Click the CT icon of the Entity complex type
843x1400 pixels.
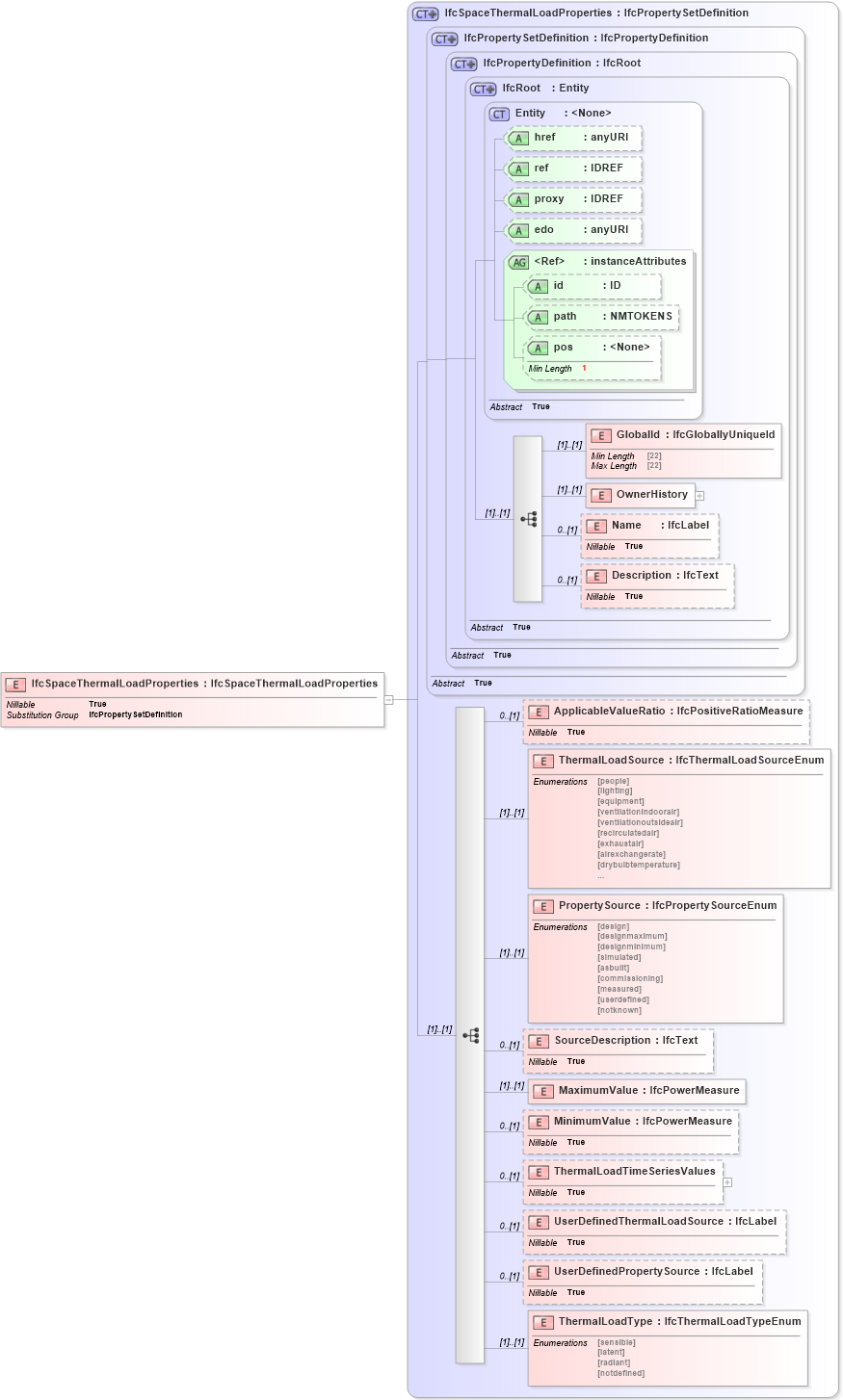pyautogui.click(x=498, y=114)
